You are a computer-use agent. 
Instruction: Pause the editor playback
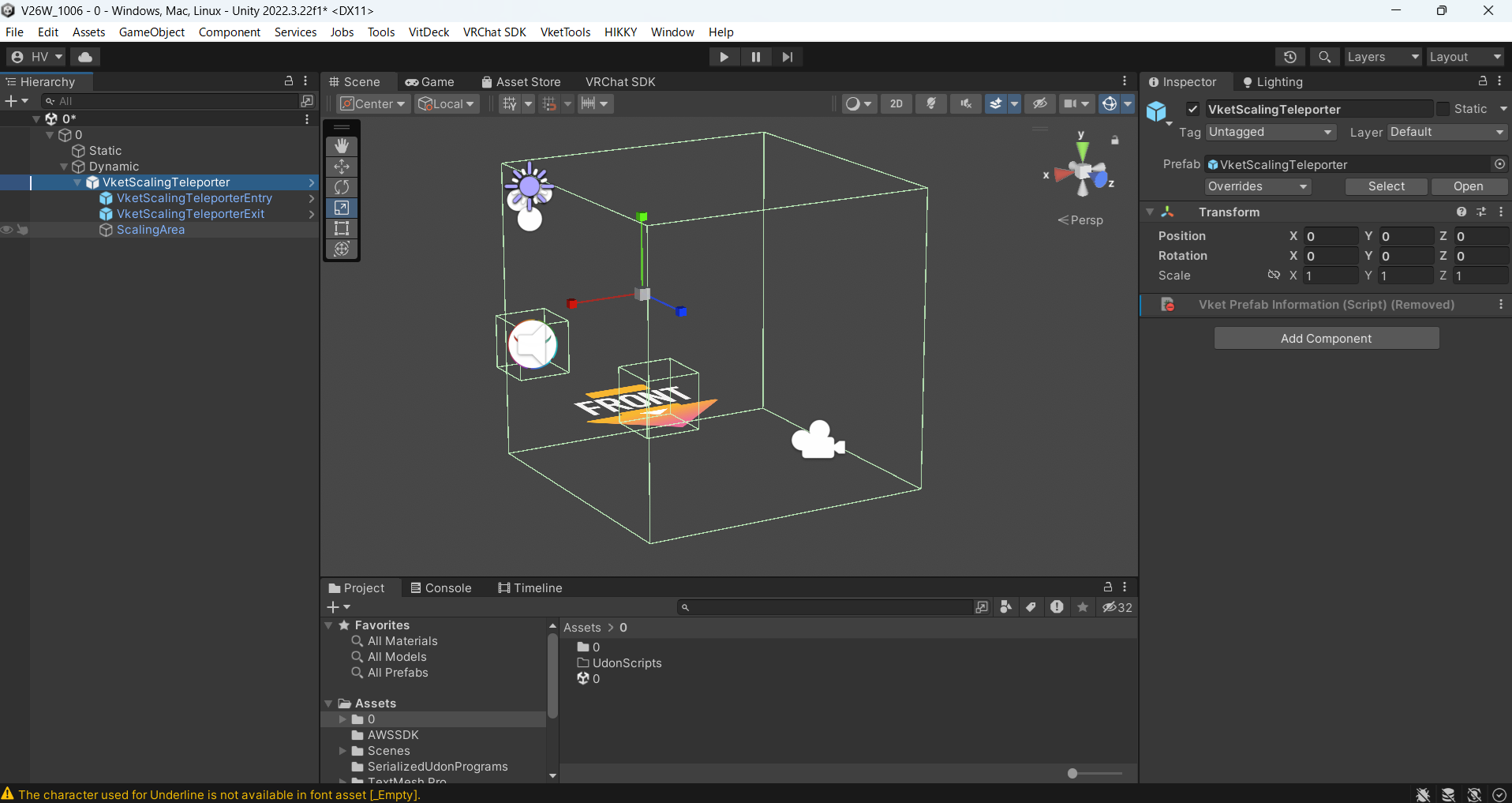756,57
